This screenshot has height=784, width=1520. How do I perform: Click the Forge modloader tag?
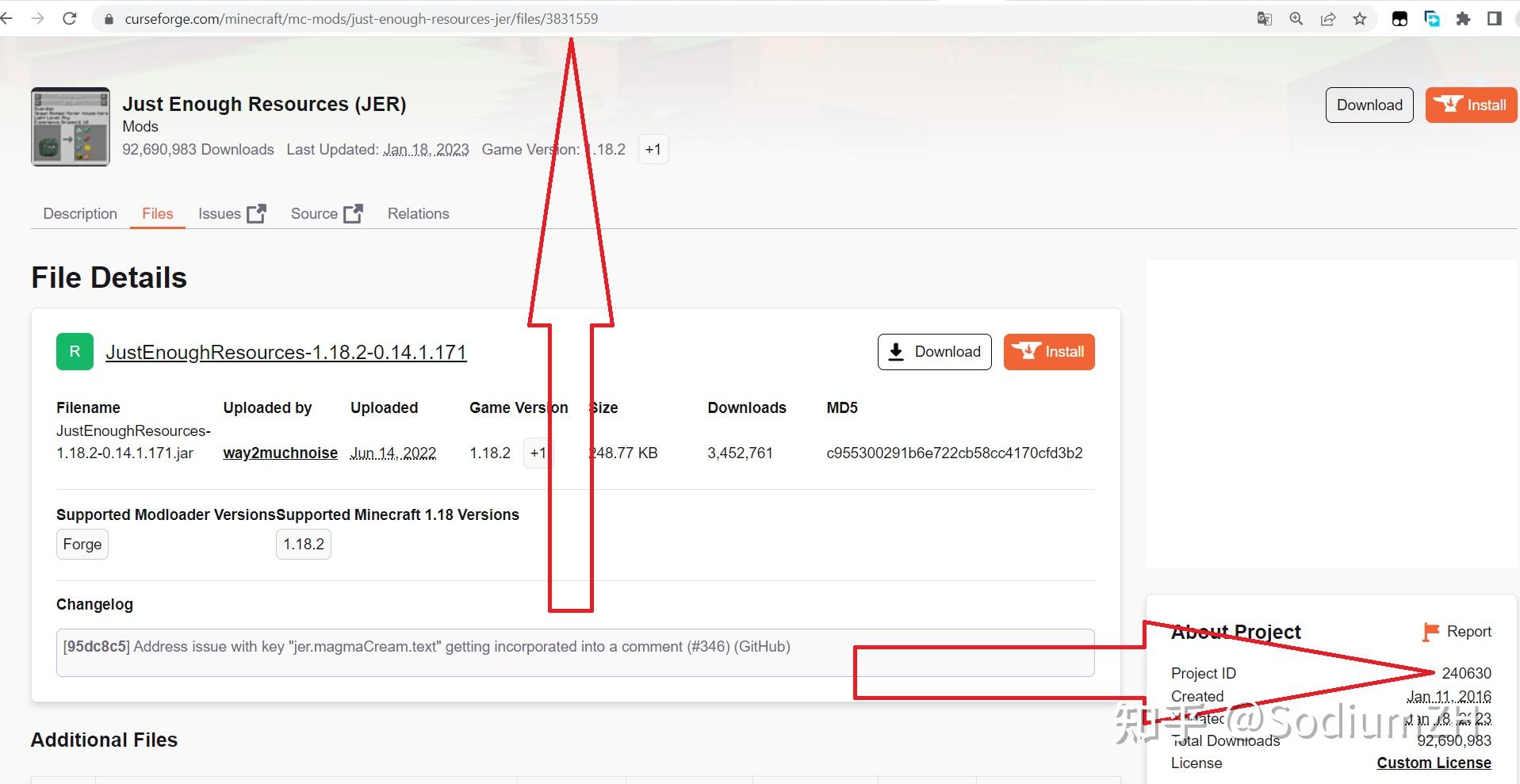tap(82, 545)
